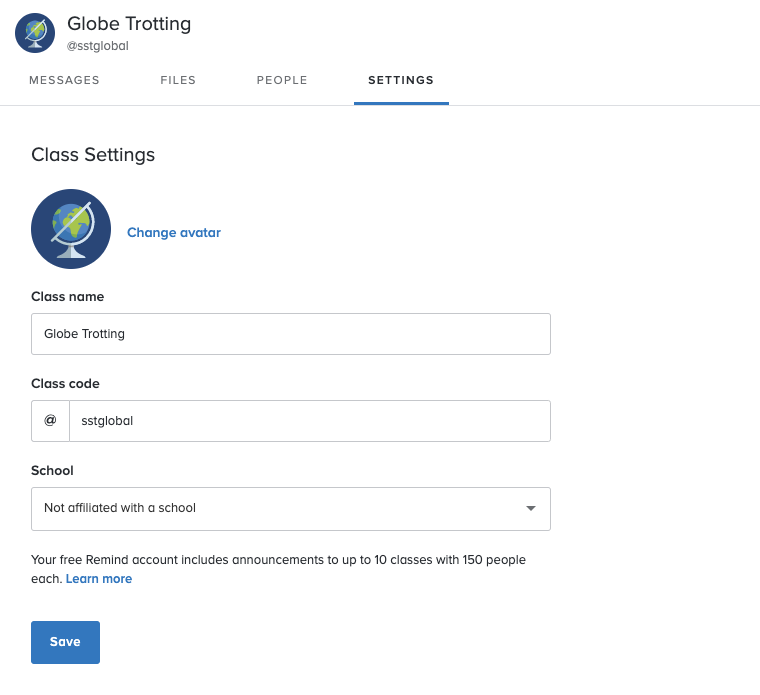Click the Class Settings heading
Viewport: 760px width, 695px height.
93,155
